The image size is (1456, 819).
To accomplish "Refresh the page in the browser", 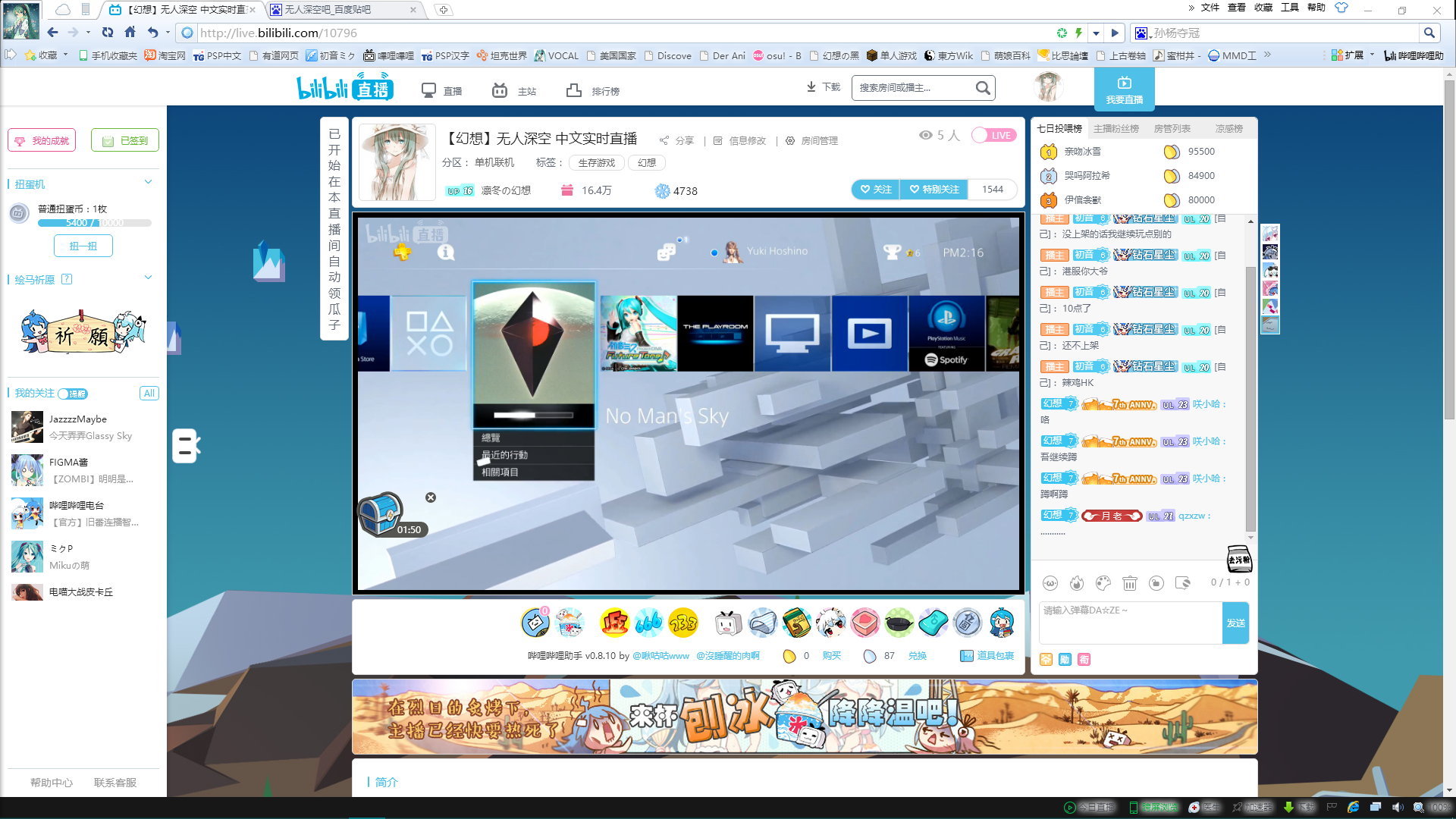I will point(108,33).
